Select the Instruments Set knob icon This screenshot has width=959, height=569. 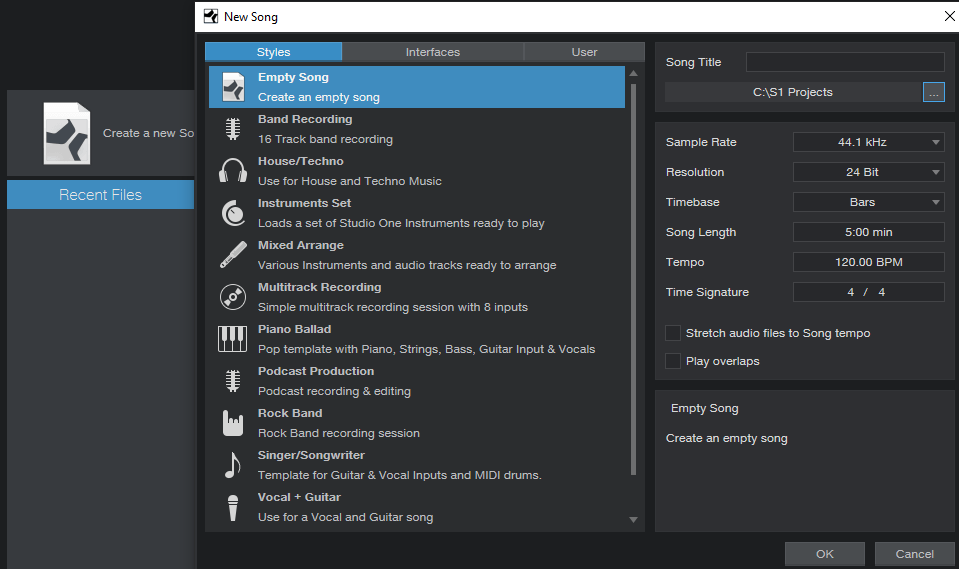233,213
